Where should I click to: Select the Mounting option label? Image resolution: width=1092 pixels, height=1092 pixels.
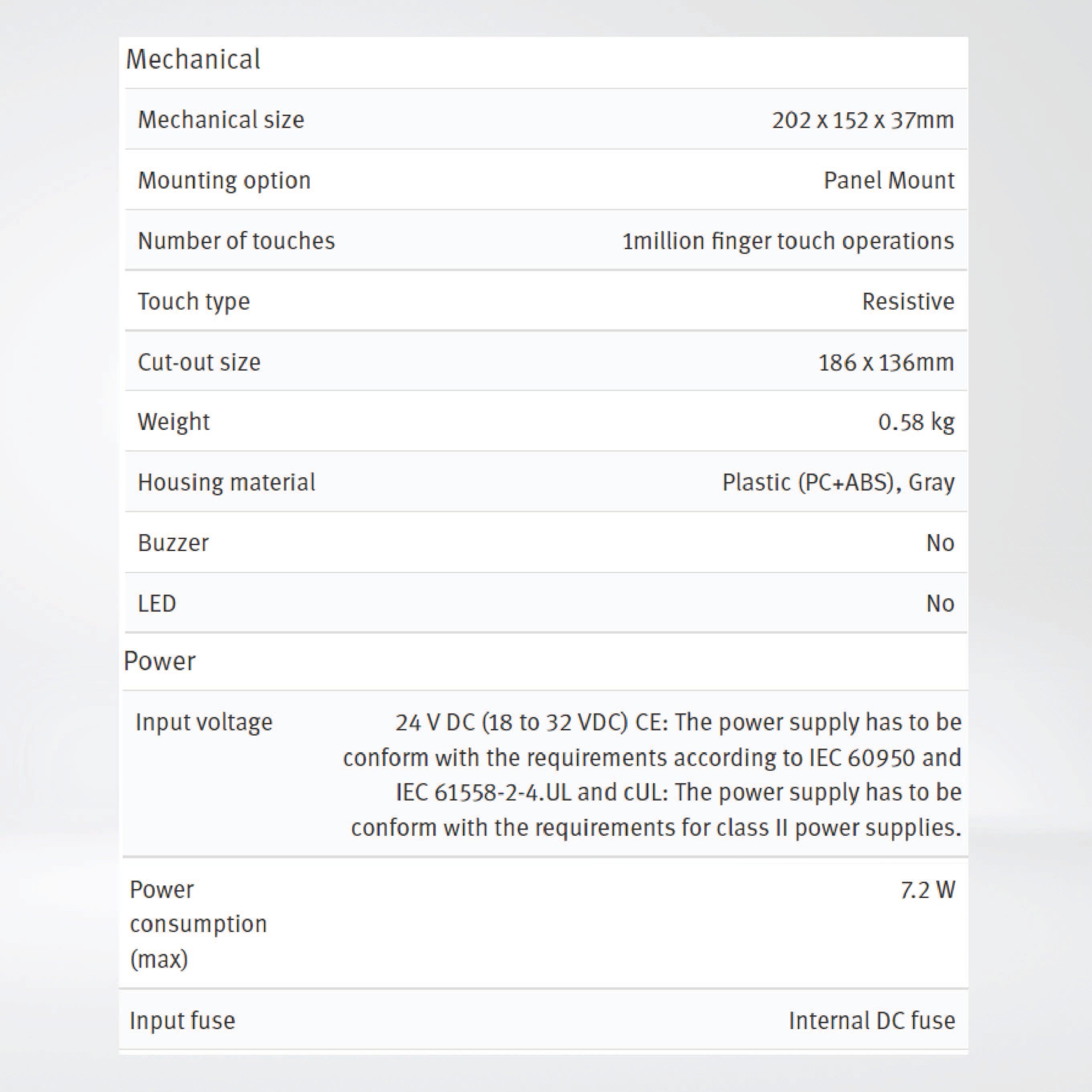pos(224,180)
